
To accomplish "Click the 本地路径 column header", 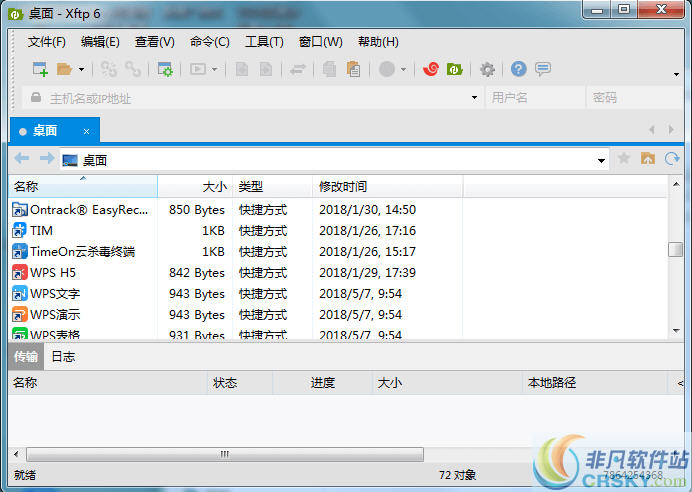I will pos(594,383).
